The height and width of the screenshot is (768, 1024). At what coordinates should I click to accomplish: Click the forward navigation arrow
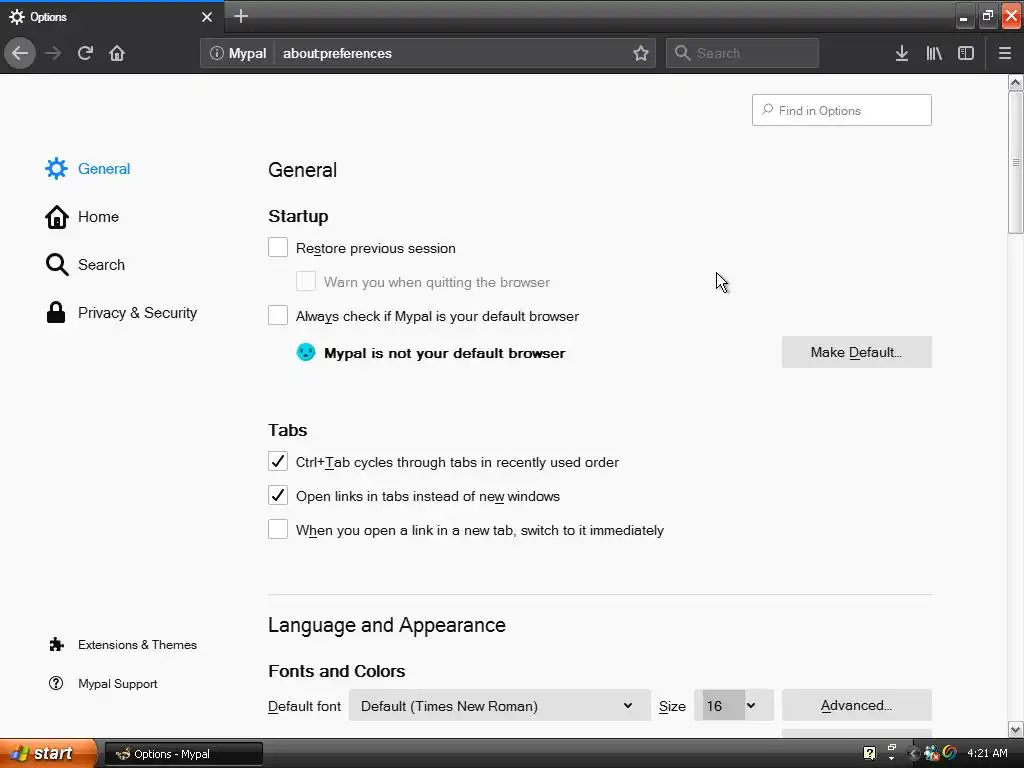pyautogui.click(x=53, y=53)
